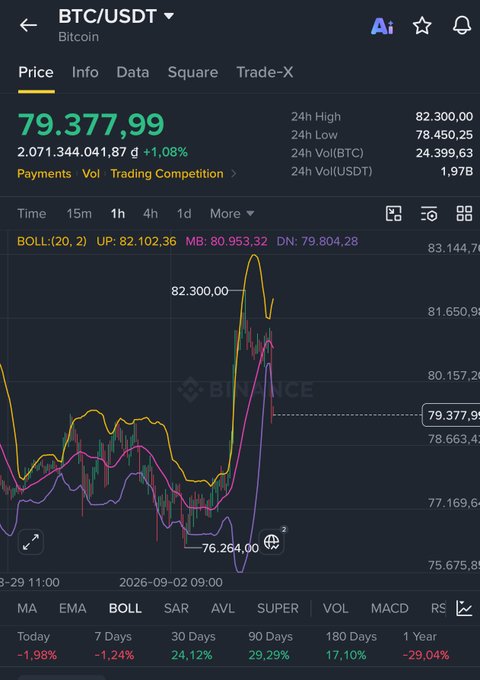Click the 180 Days 17,10% performance
Image resolution: width=480 pixels, height=680 pixels.
(351, 646)
